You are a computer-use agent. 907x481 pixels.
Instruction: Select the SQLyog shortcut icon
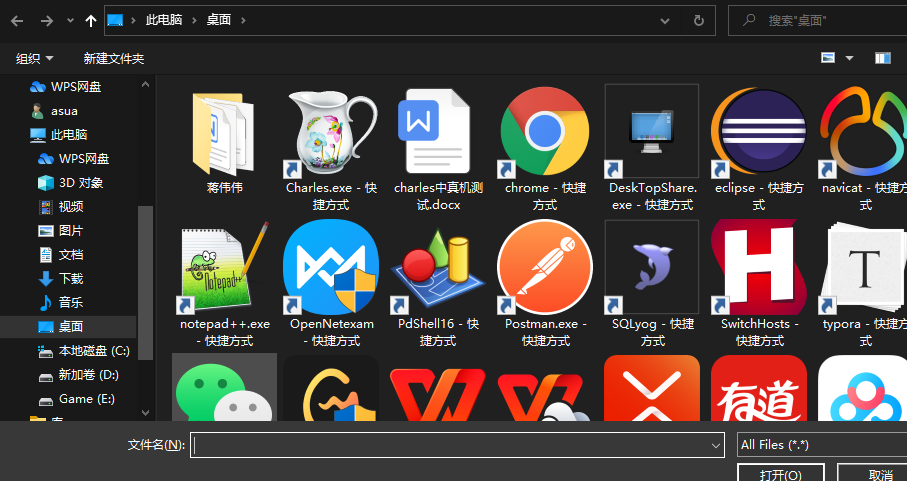pyautogui.click(x=652, y=268)
